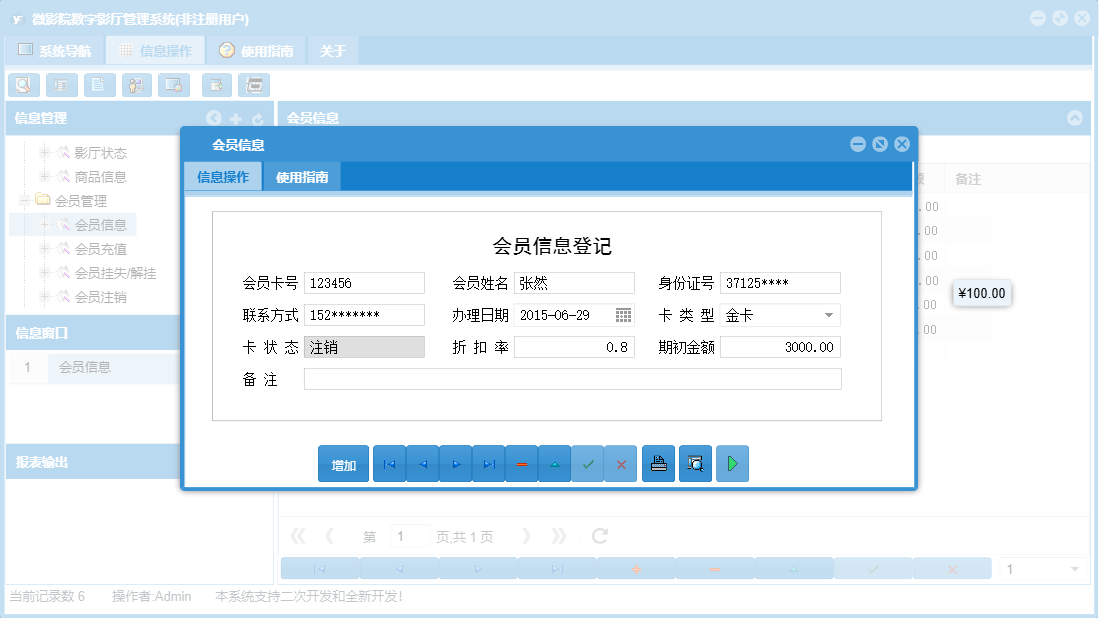Delete the current record with red minus icon
Viewport: 1099px width, 618px height.
tap(521, 463)
